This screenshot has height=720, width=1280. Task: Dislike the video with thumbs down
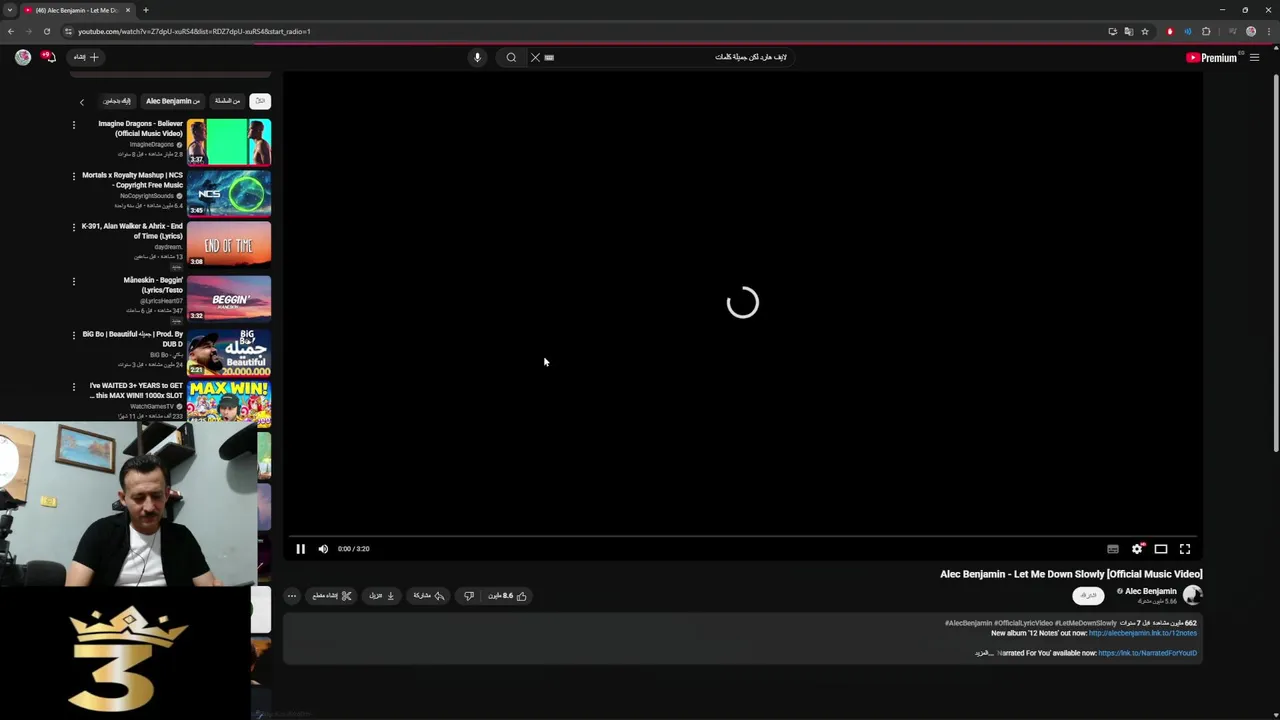[468, 596]
